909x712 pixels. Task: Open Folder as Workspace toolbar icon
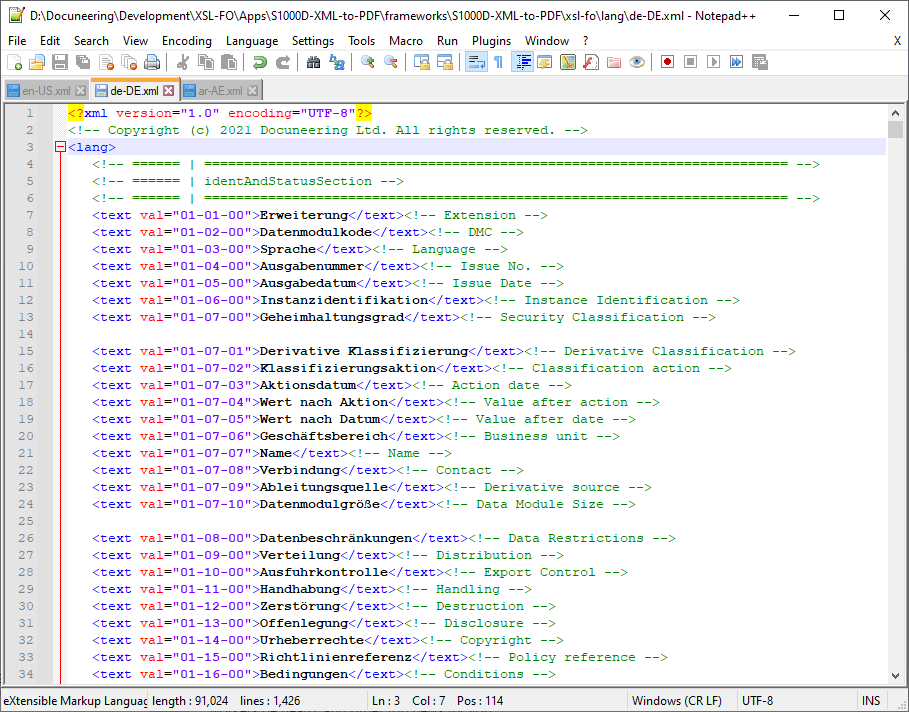tap(614, 62)
